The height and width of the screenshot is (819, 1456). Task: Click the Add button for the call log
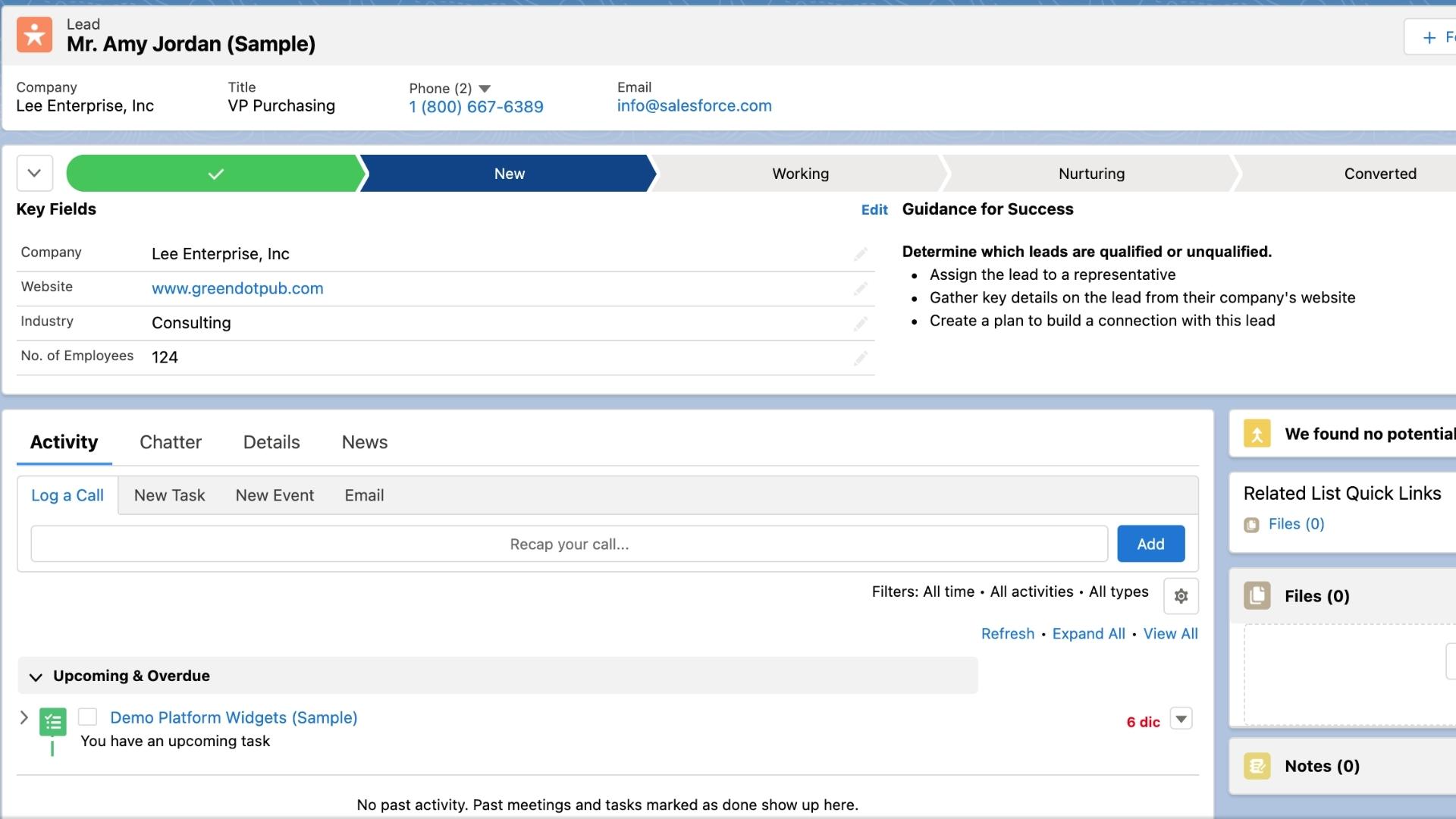1150,544
